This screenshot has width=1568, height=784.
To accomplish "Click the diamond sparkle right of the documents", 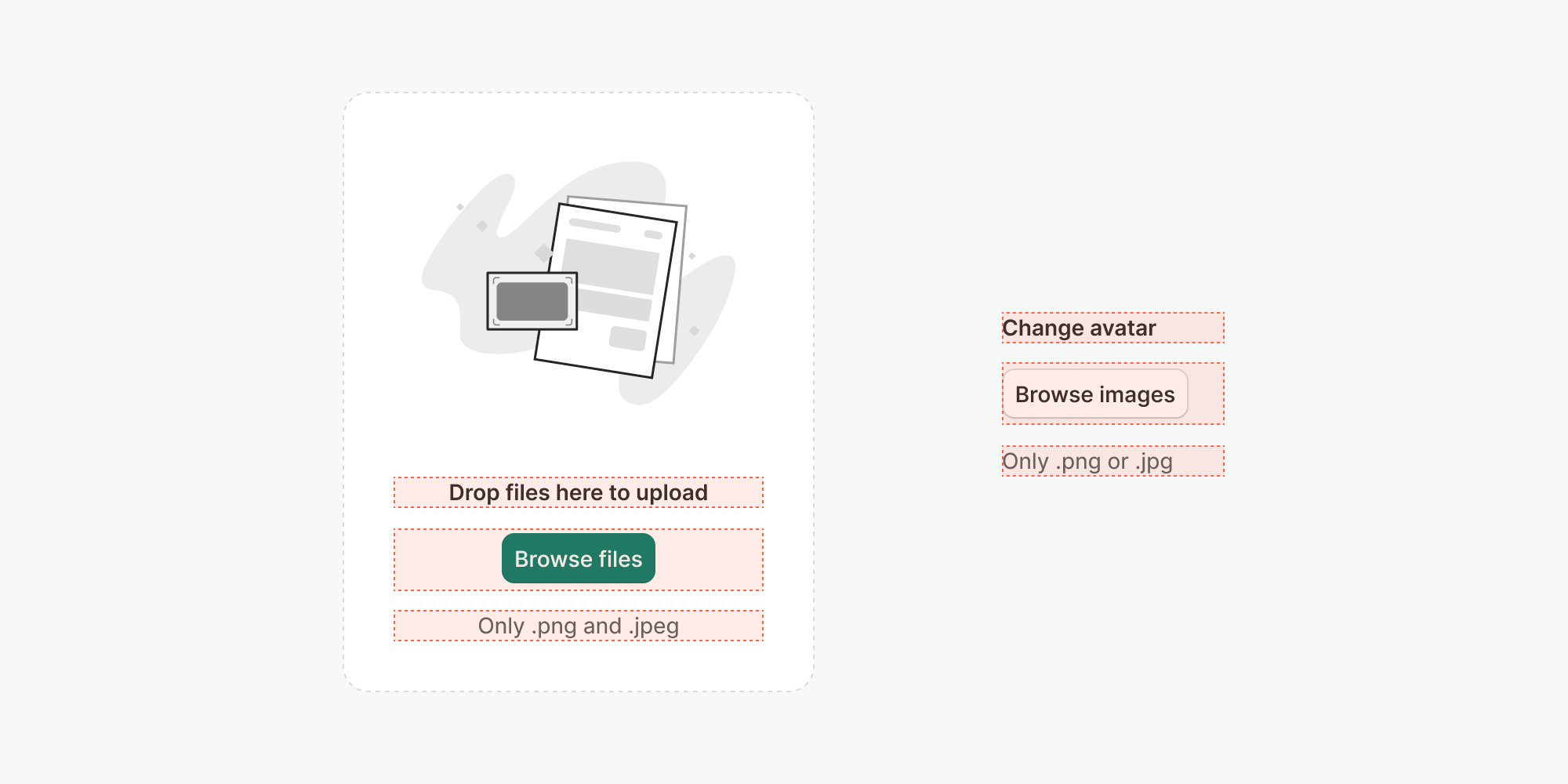I will (691, 256).
